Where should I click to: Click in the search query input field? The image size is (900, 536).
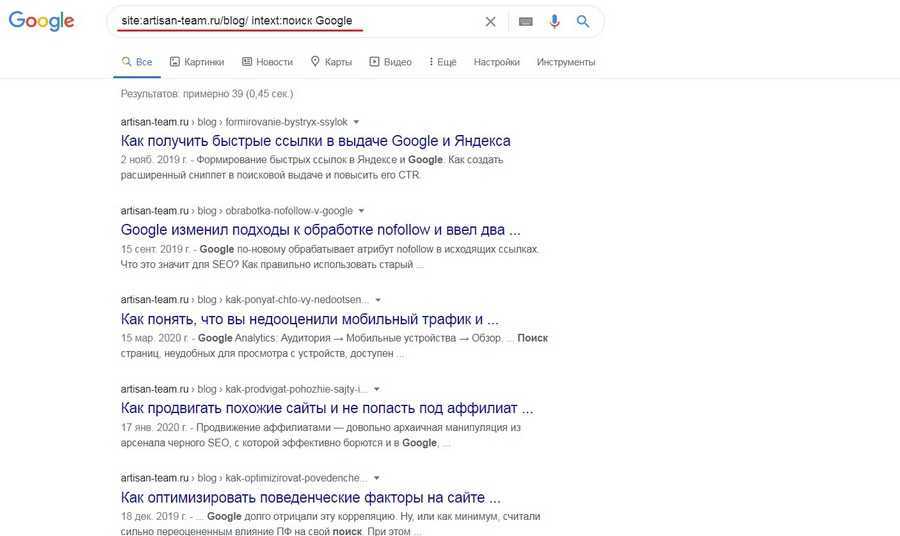(x=300, y=21)
